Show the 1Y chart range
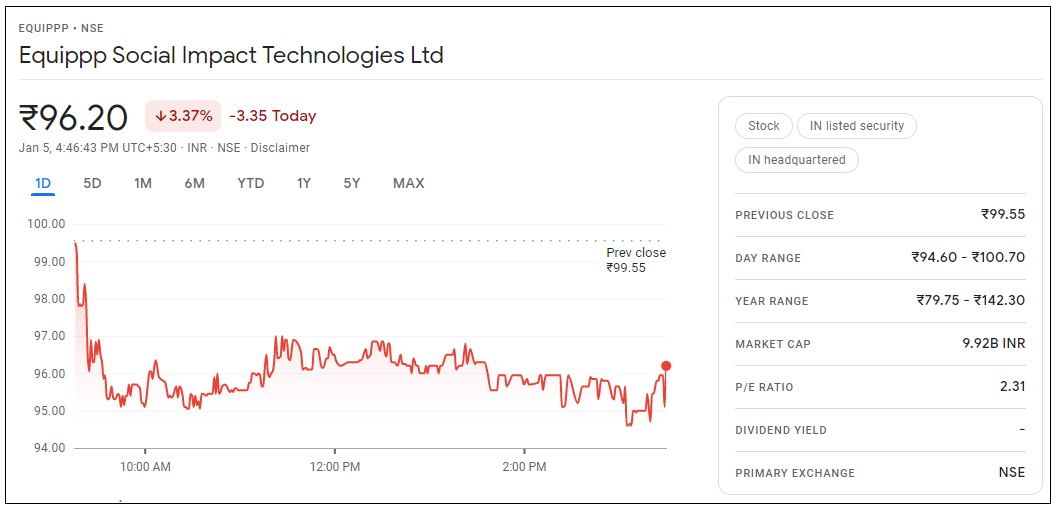The image size is (1058, 508). pos(304,184)
